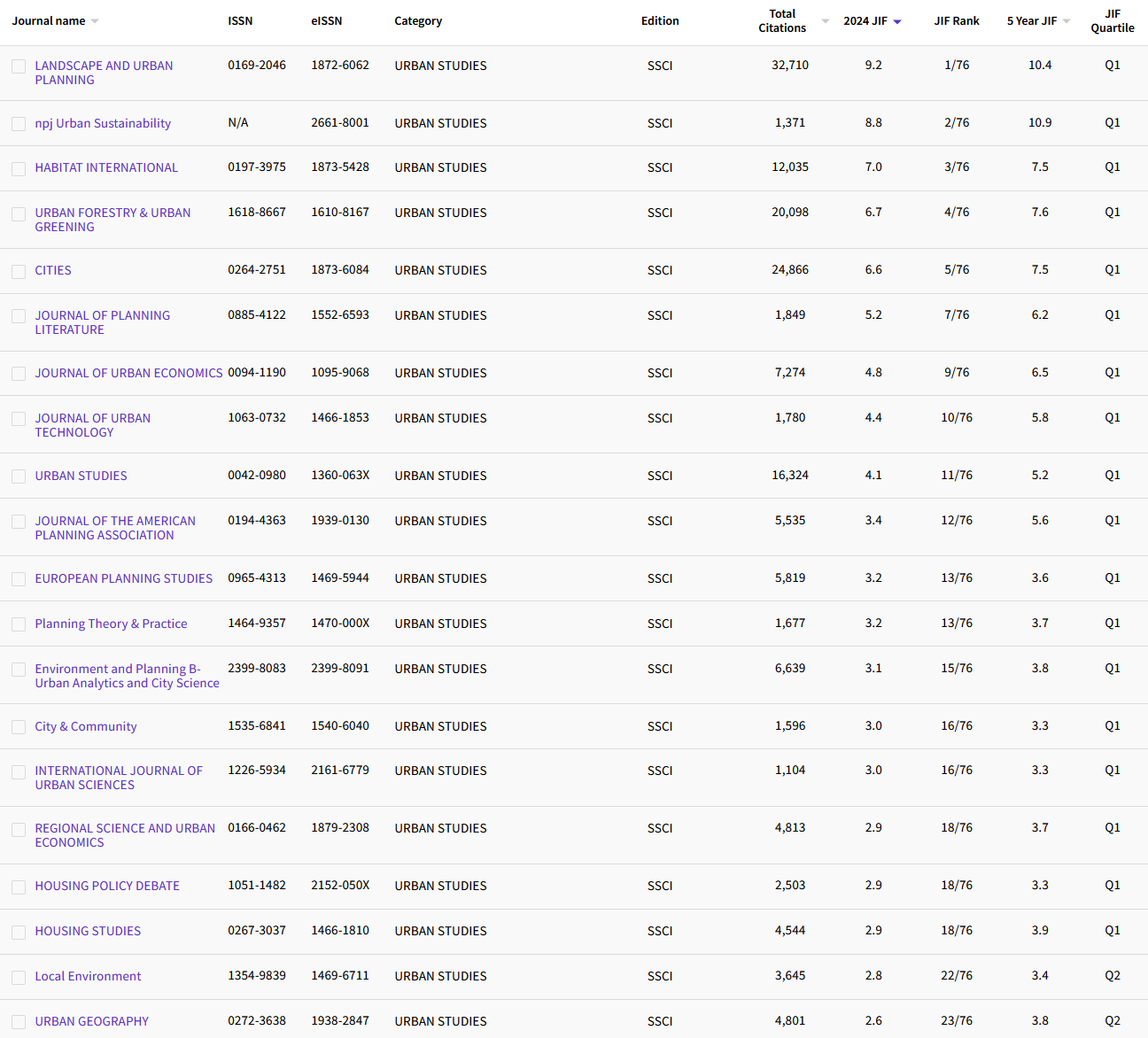This screenshot has width=1148, height=1038.
Task: Click Housing Policy Debate link
Action: point(107,886)
